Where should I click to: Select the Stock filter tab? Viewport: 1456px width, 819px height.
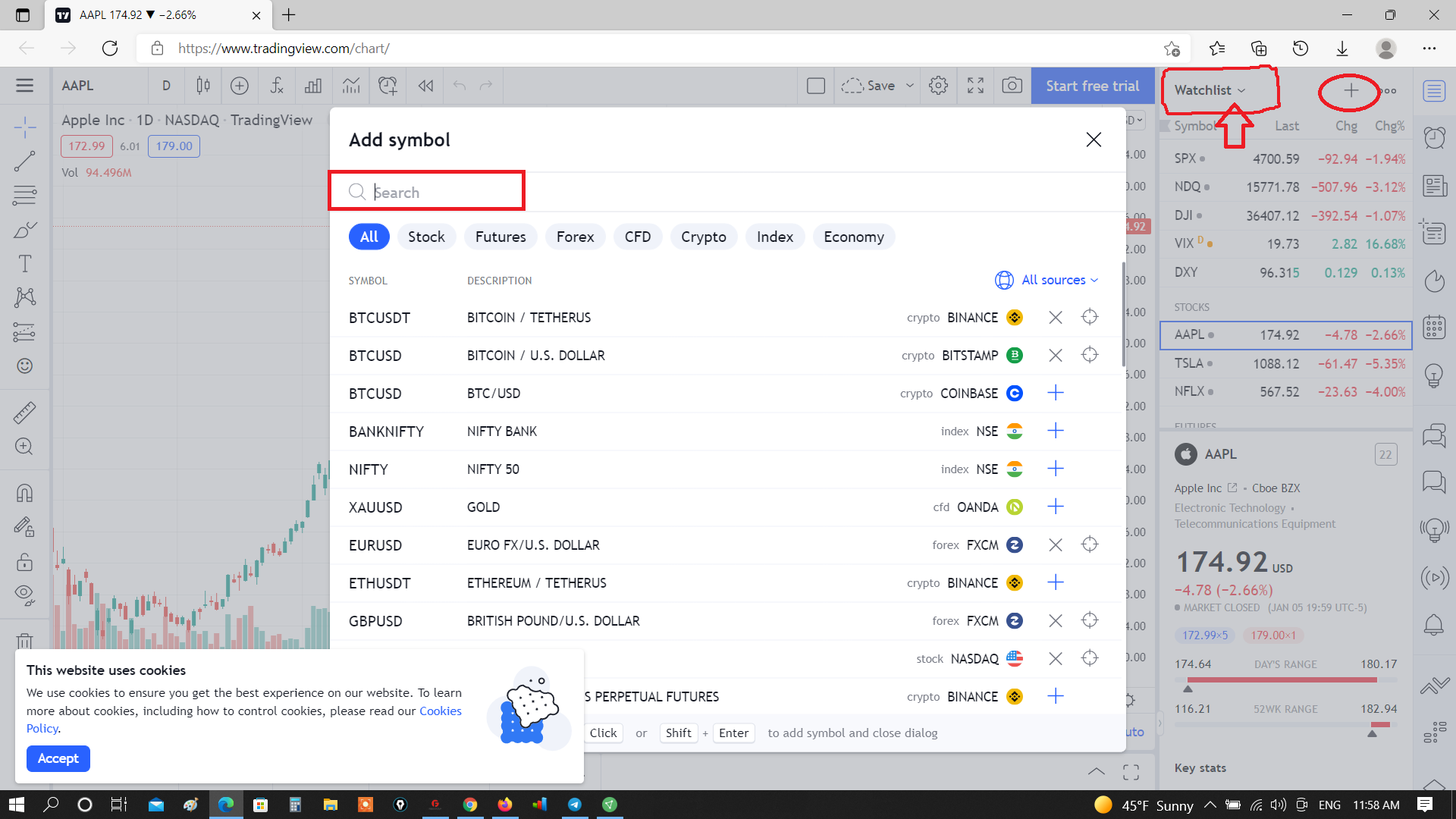[426, 237]
